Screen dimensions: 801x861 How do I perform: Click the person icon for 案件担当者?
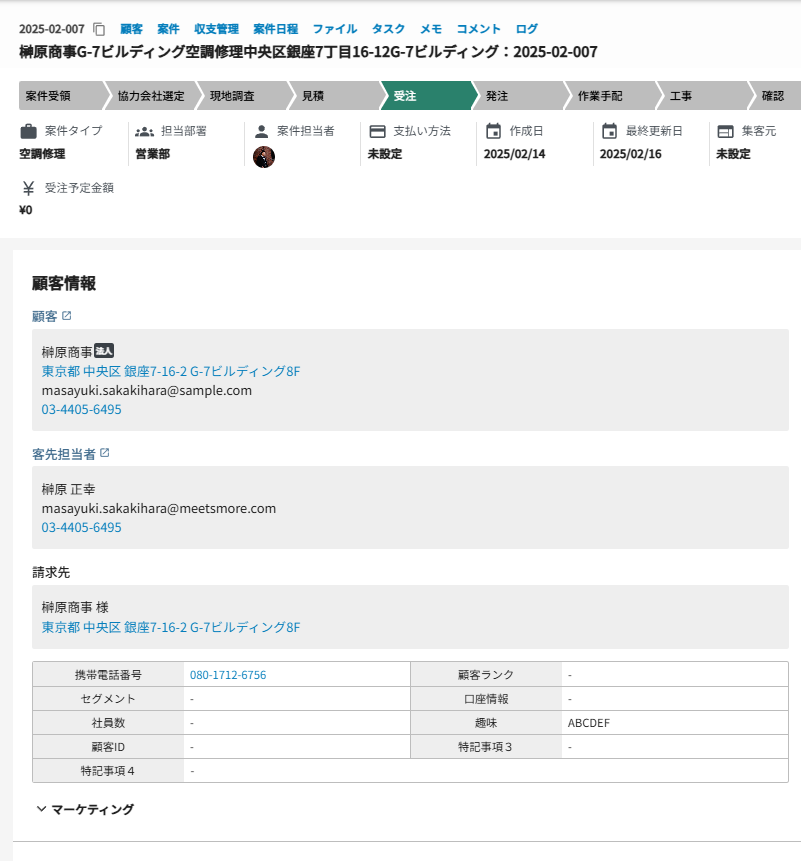pos(261,132)
